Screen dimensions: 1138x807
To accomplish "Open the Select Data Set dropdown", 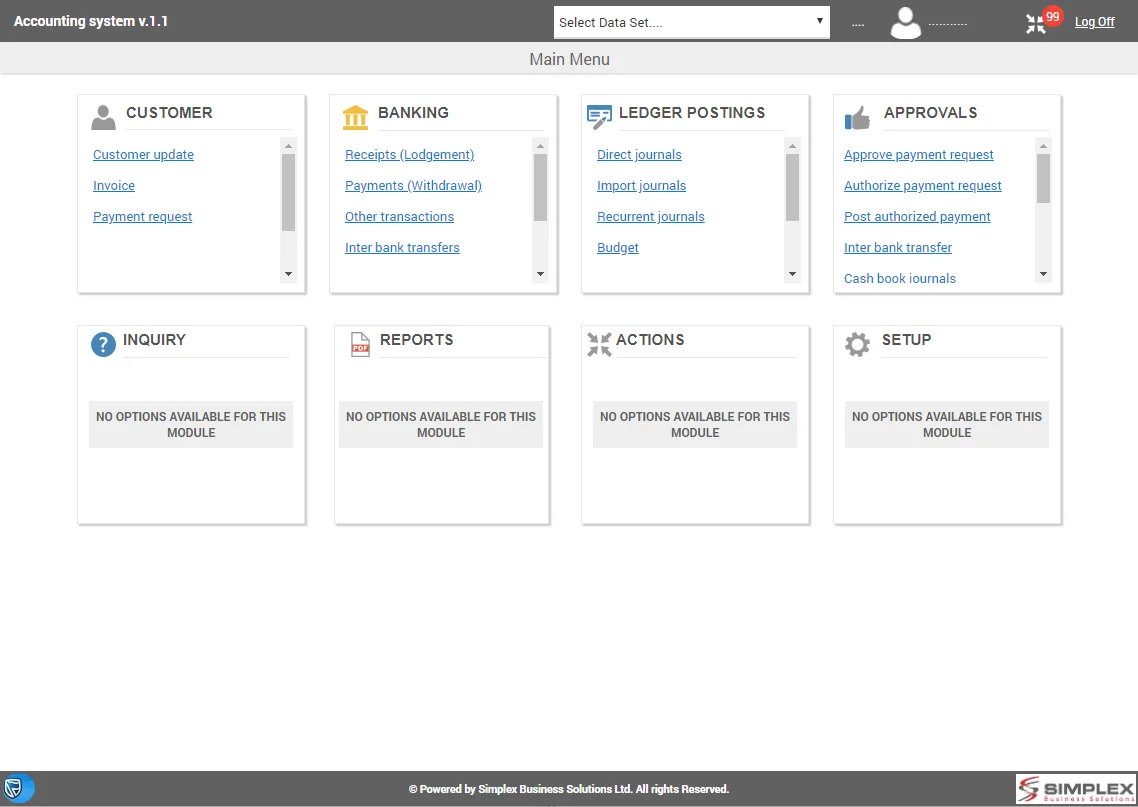I will click(691, 22).
